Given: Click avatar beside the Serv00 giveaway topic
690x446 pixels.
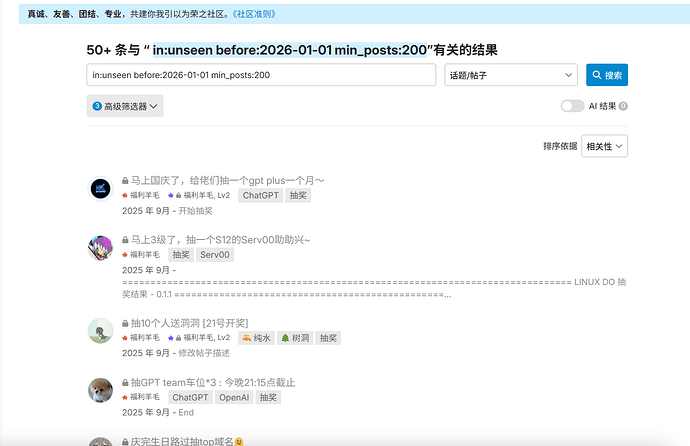Looking at the screenshot, I should 100,248.
